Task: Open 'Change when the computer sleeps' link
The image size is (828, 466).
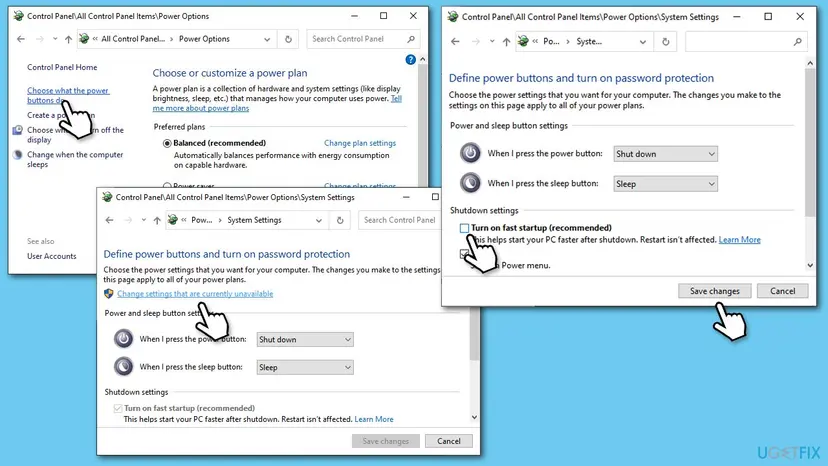Action: pos(75,160)
